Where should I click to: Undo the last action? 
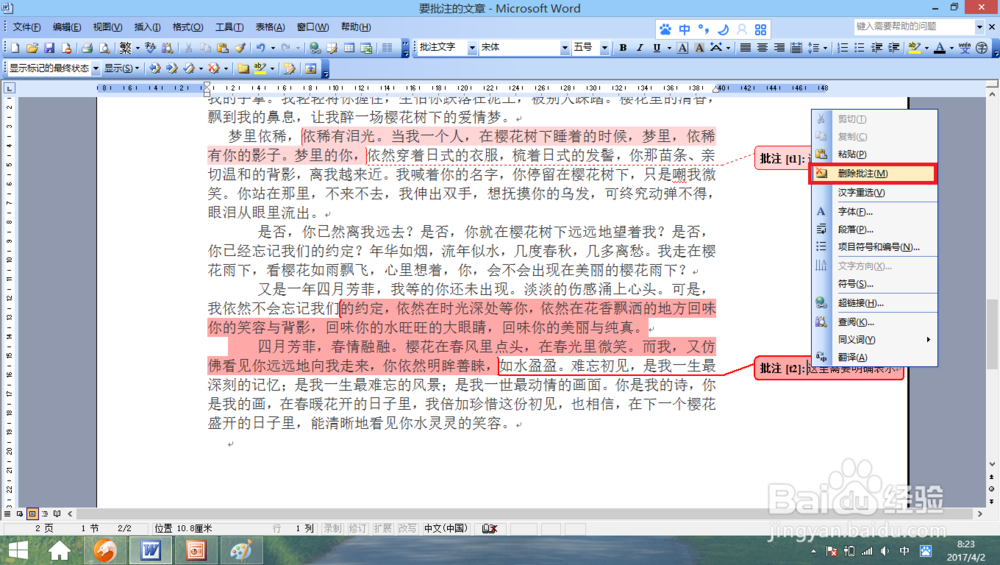click(x=261, y=48)
